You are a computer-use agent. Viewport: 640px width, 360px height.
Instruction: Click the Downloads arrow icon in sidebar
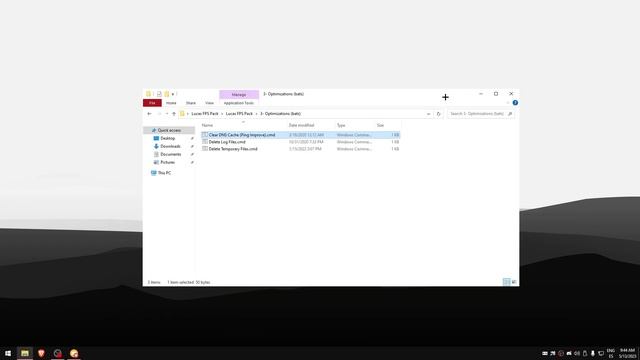click(x=156, y=146)
